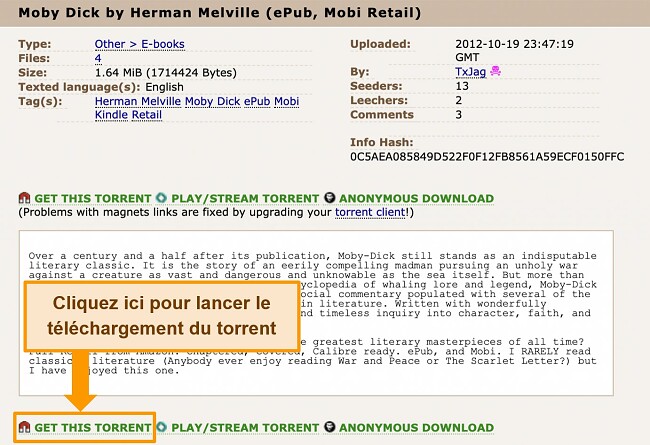This screenshot has height=445, width=650.
Task: Click the comments count 3
Action: coord(458,114)
